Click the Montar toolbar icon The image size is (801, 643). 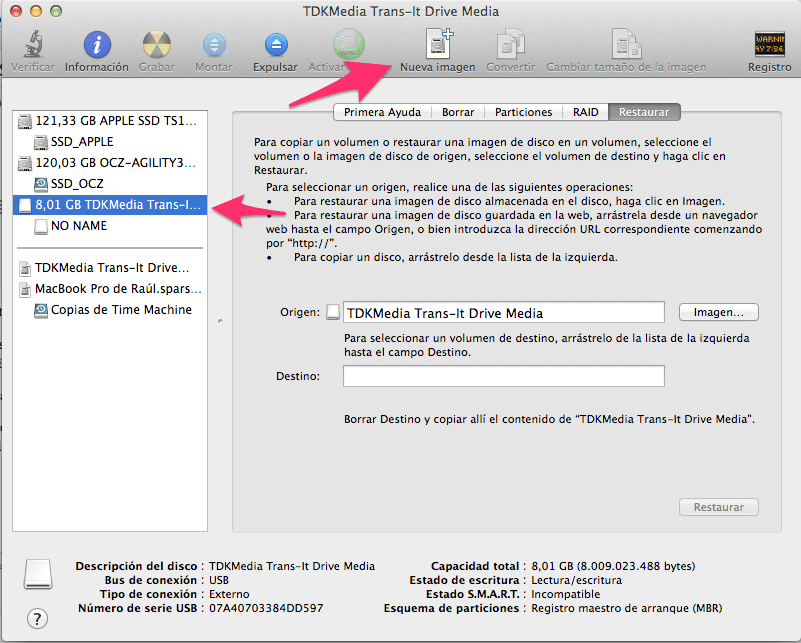214,45
